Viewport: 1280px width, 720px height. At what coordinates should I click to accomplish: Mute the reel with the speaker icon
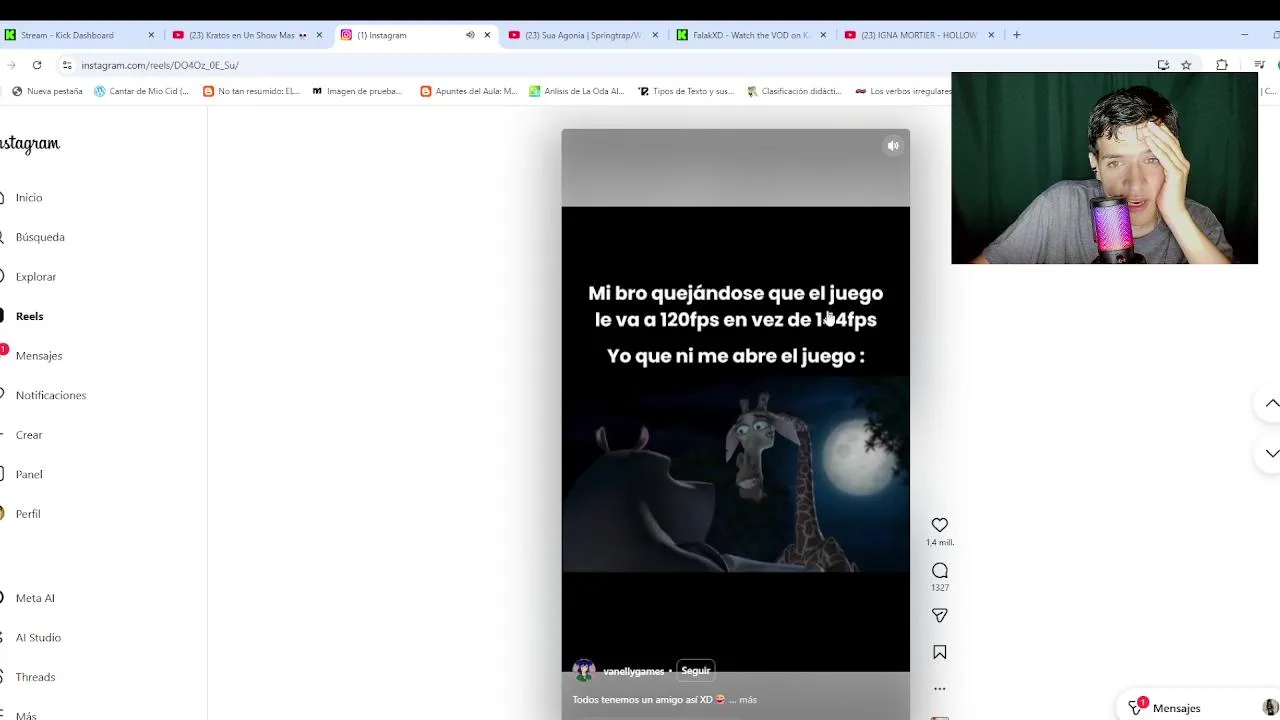pos(893,146)
